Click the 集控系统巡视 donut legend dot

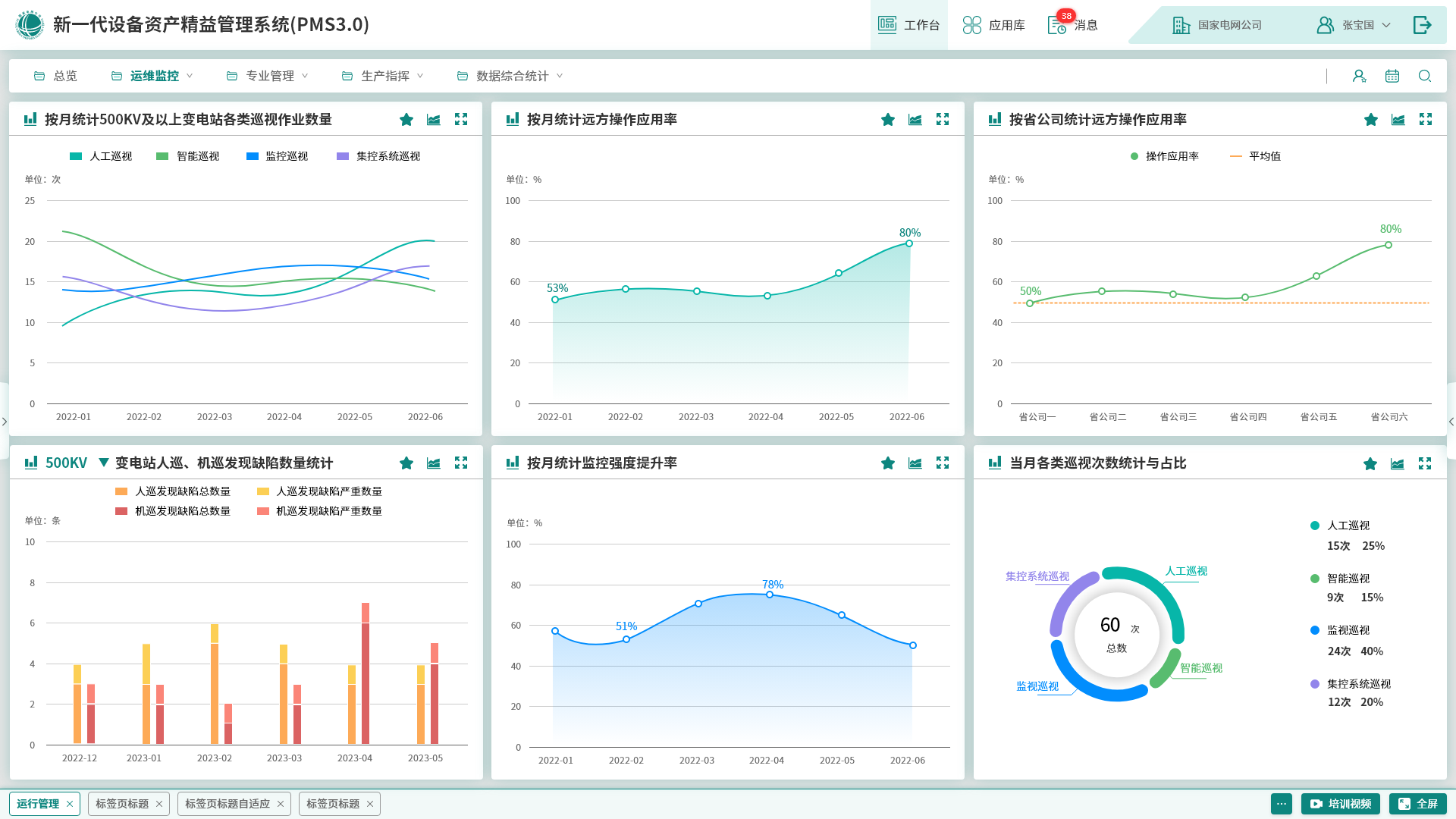click(x=1315, y=684)
